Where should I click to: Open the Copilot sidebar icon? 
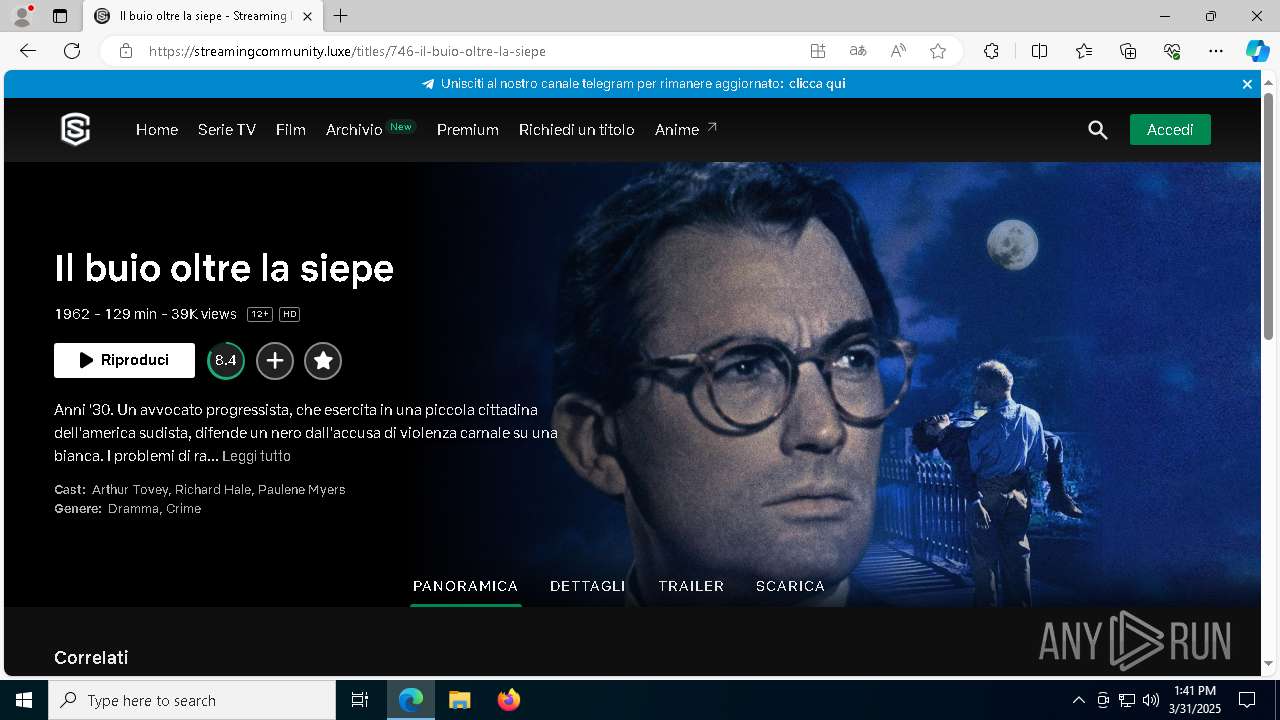click(1257, 51)
